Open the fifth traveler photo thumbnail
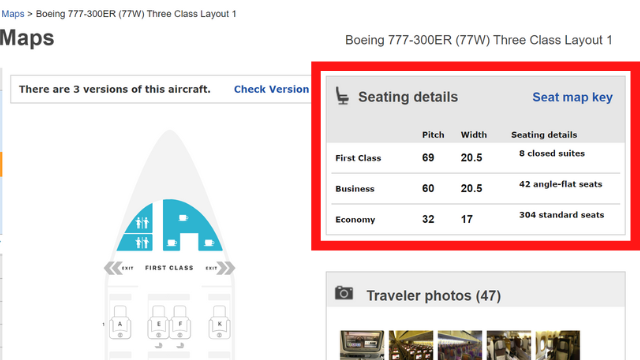 pos(558,345)
